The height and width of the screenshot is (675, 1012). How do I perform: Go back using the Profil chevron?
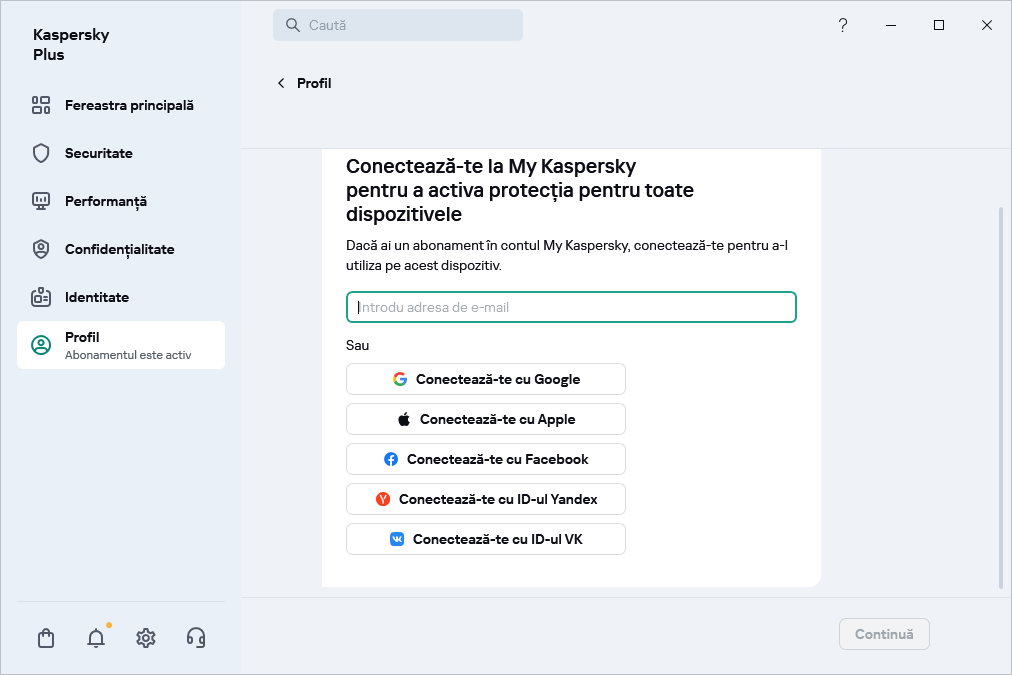click(281, 83)
